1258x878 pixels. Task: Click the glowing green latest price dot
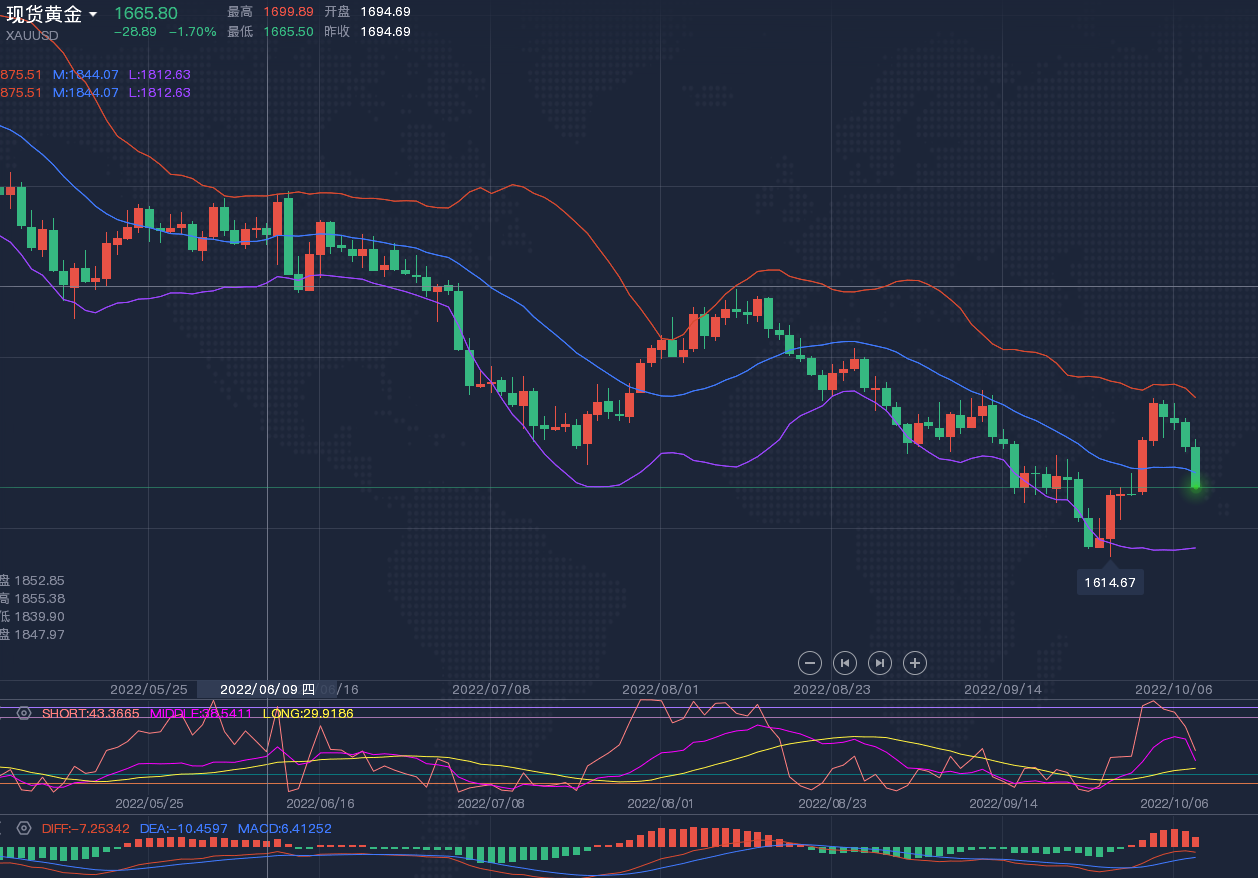[x=1195, y=486]
